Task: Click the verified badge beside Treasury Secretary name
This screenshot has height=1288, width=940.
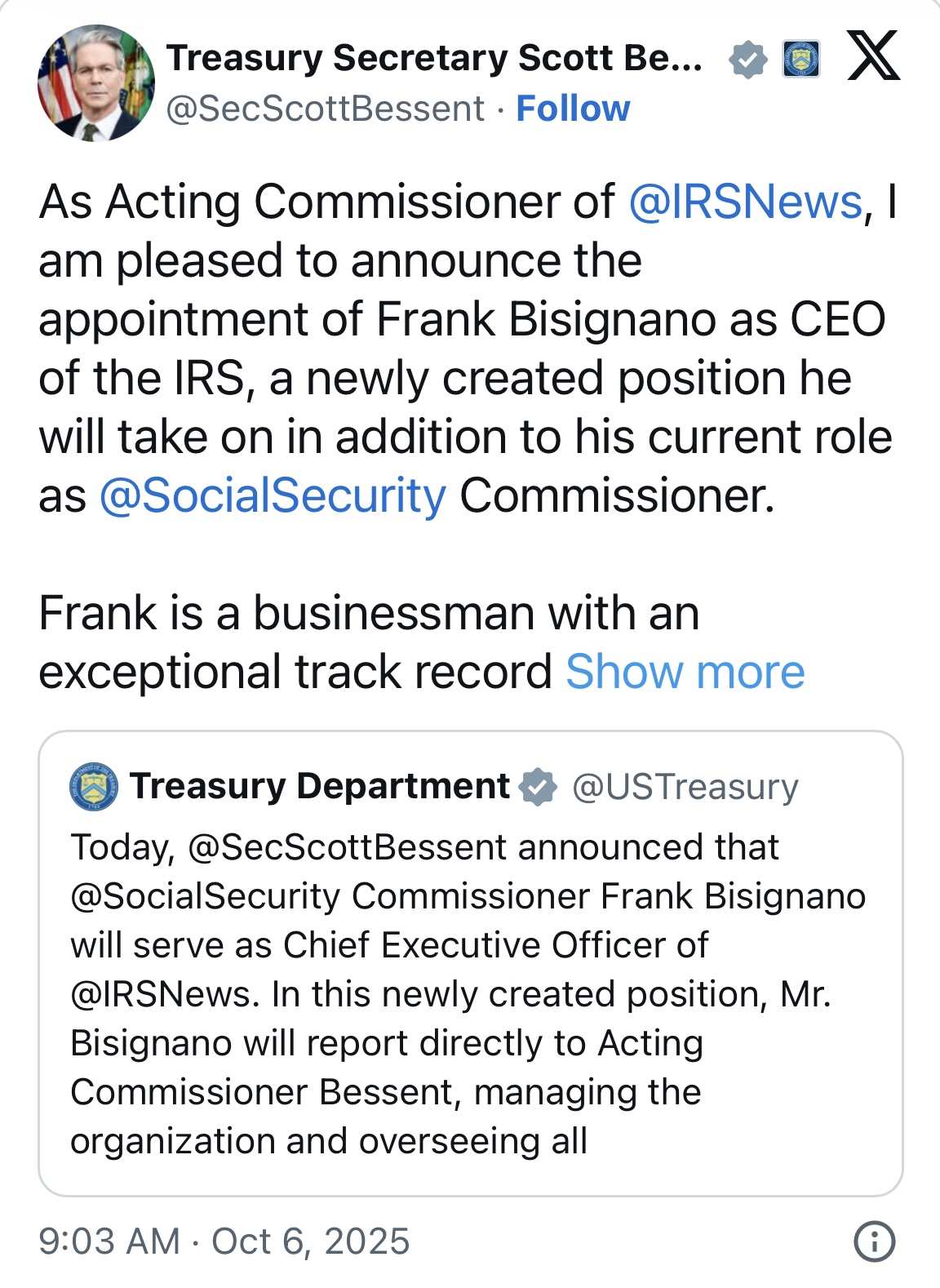Action: click(747, 60)
